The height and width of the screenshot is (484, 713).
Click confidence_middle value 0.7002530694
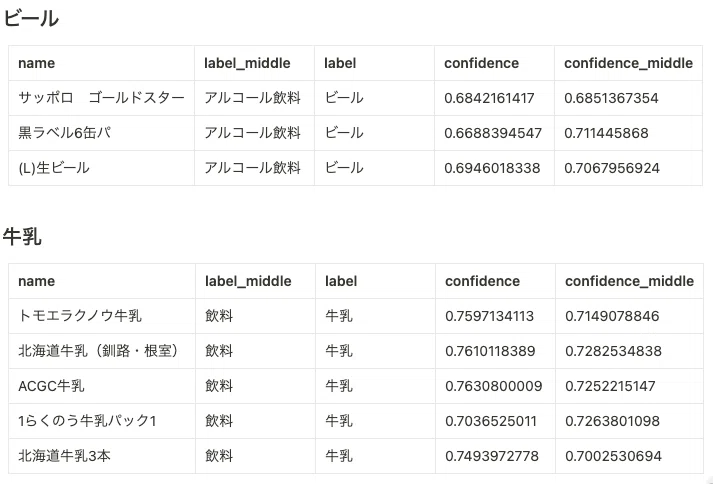(x=613, y=456)
